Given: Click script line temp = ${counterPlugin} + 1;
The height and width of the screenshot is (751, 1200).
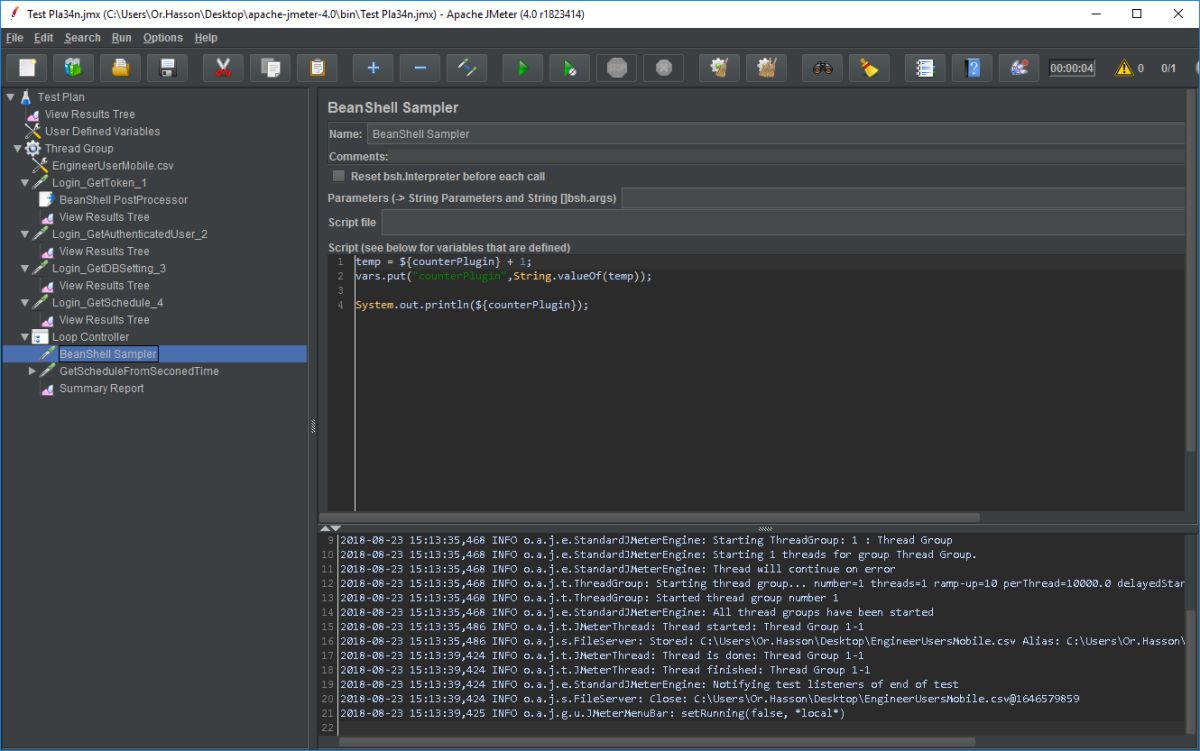Looking at the screenshot, I should (x=443, y=261).
